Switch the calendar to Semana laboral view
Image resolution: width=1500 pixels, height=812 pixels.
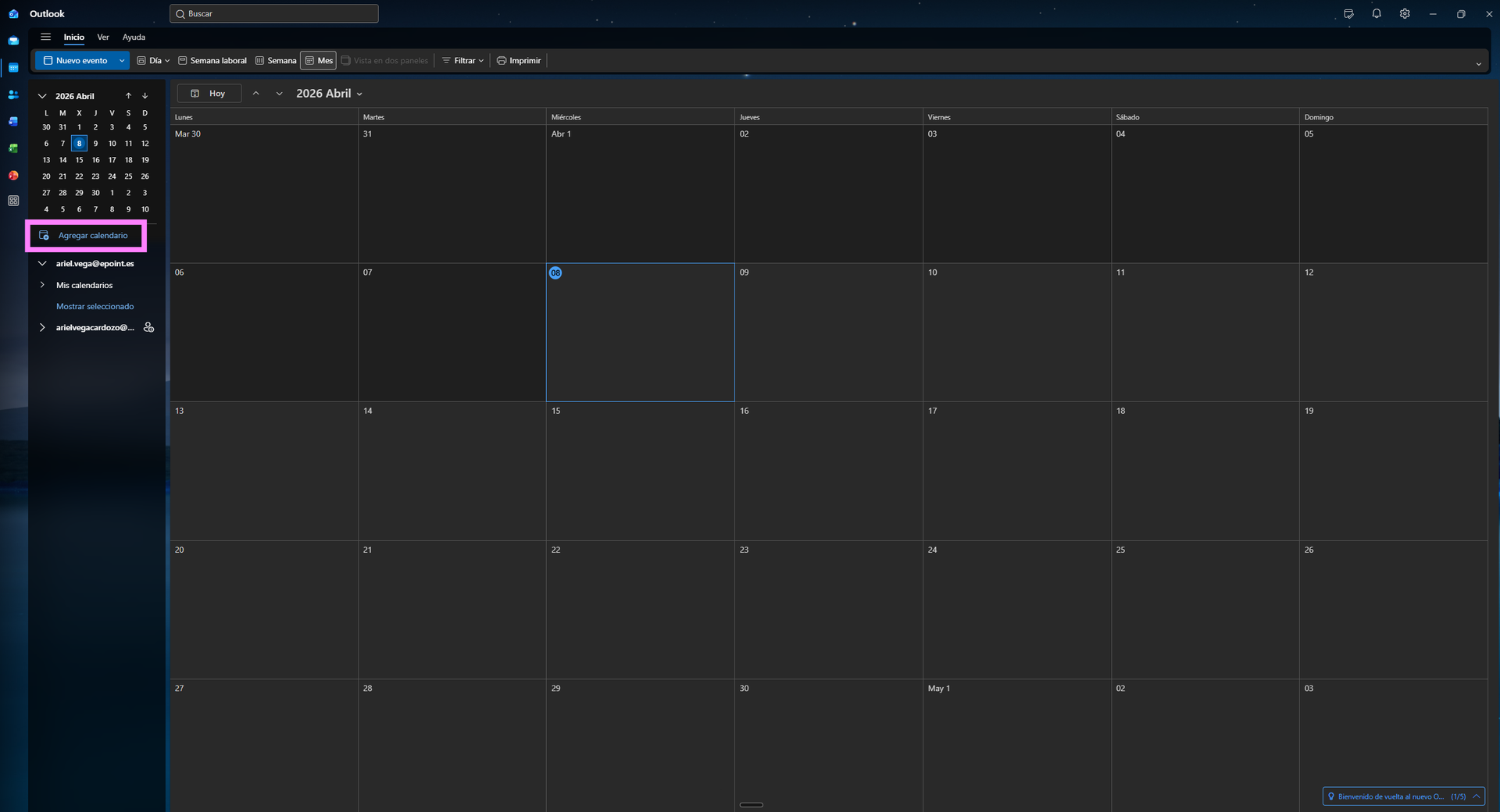click(x=212, y=61)
